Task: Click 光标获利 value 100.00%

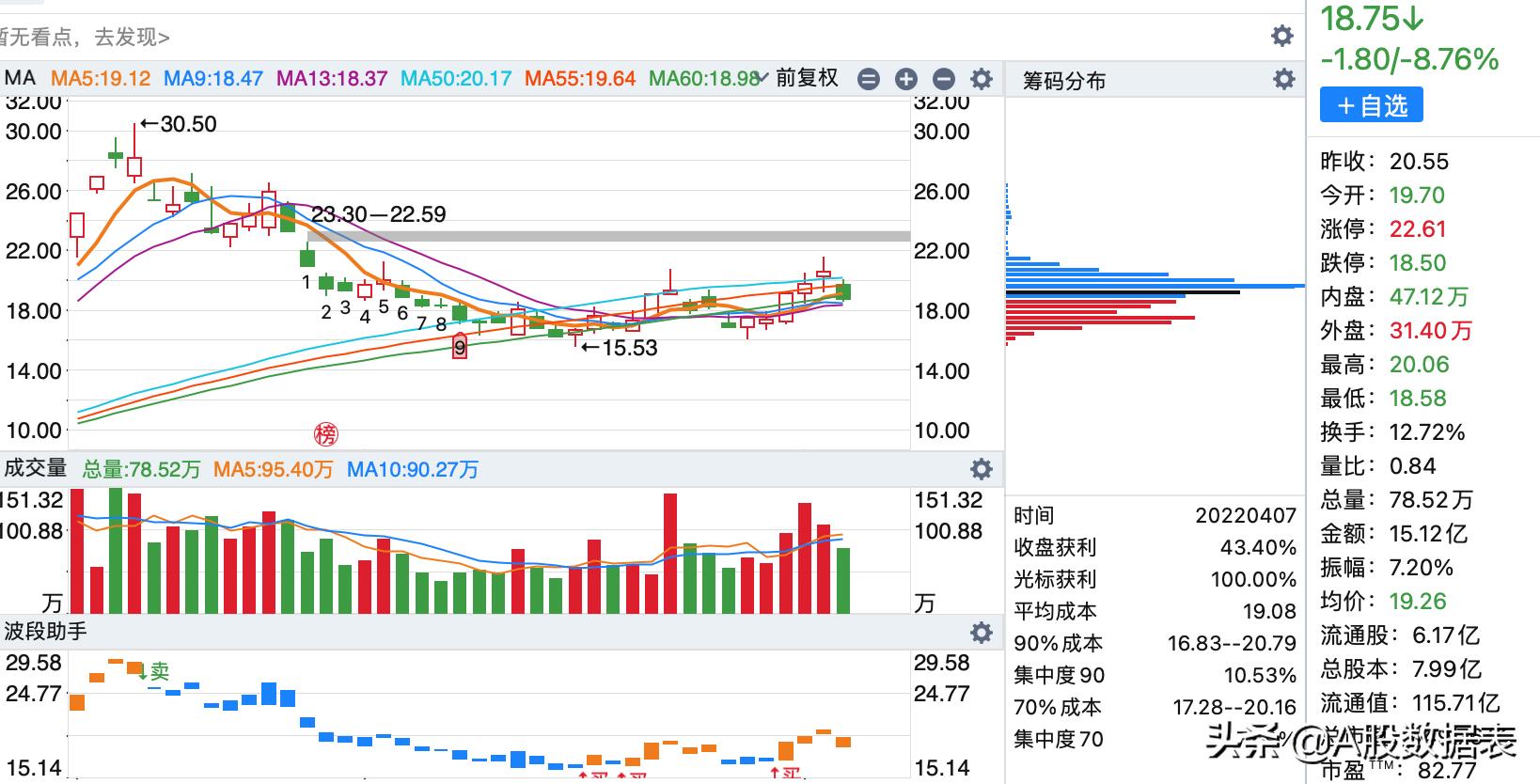Action: coord(1253,579)
